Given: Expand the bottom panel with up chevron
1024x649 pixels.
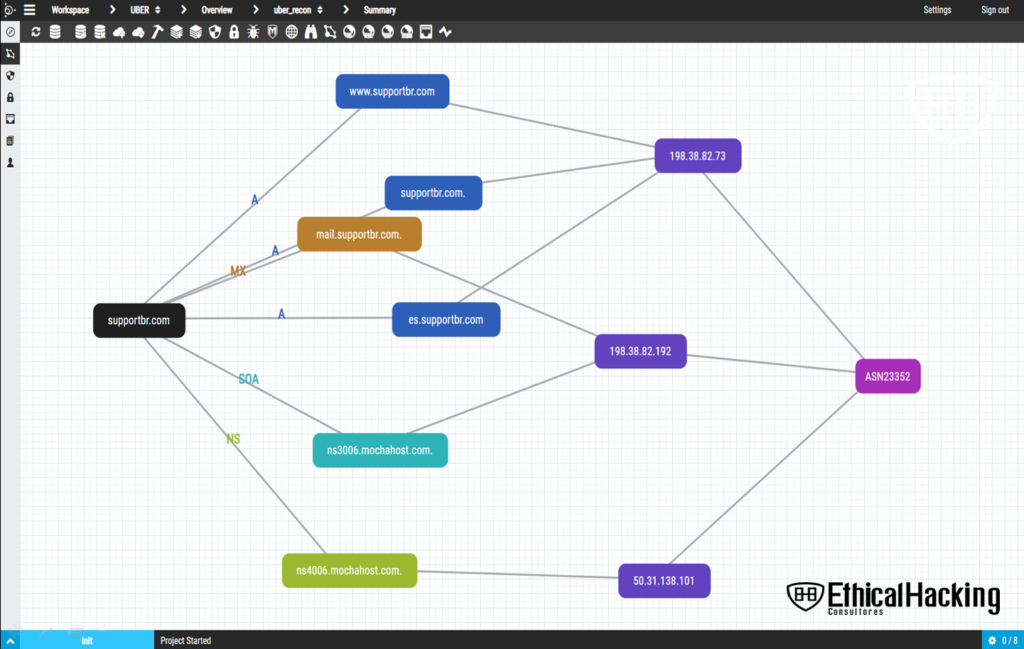Looking at the screenshot, I should pos(11,640).
